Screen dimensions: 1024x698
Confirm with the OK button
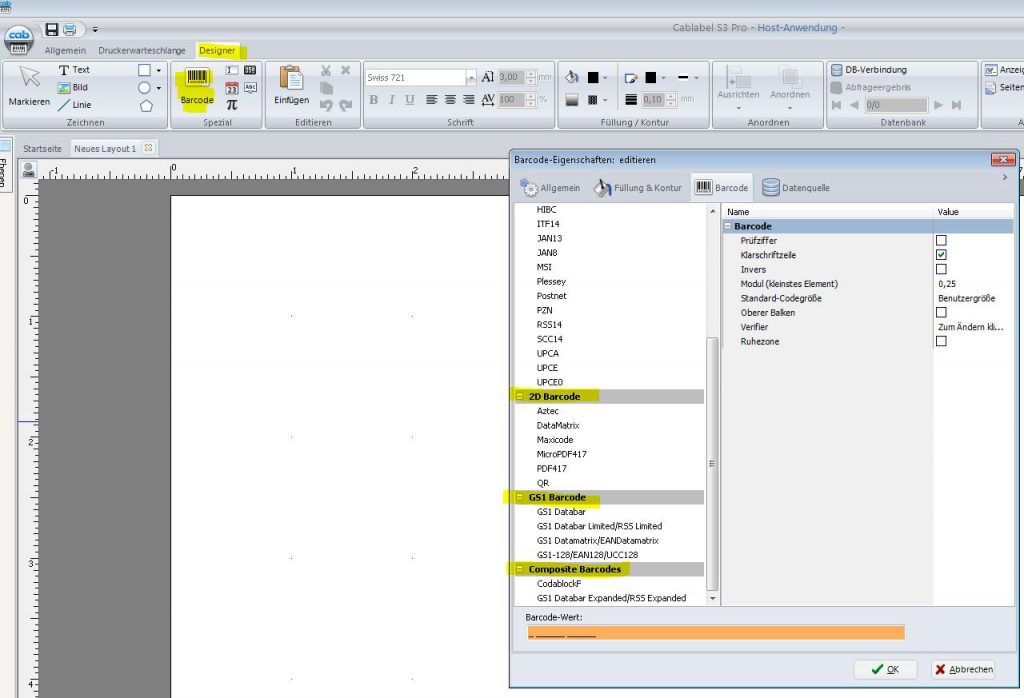click(884, 669)
